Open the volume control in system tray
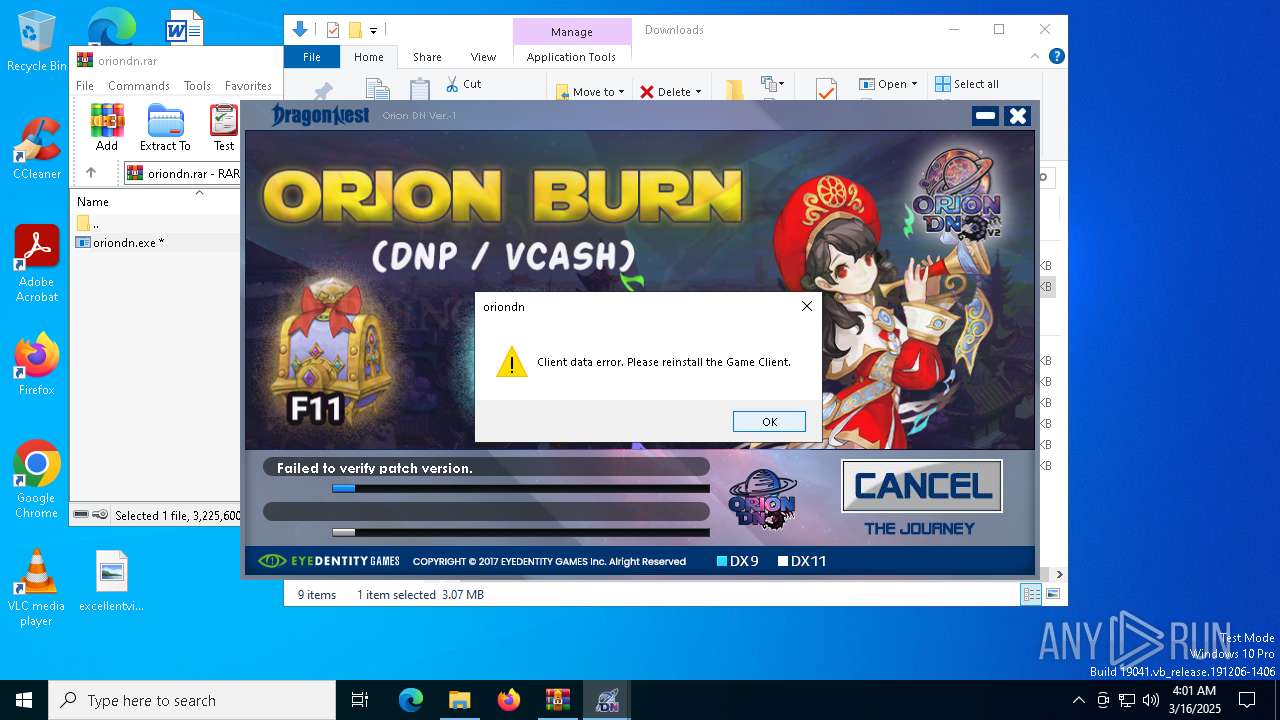 (1151, 700)
